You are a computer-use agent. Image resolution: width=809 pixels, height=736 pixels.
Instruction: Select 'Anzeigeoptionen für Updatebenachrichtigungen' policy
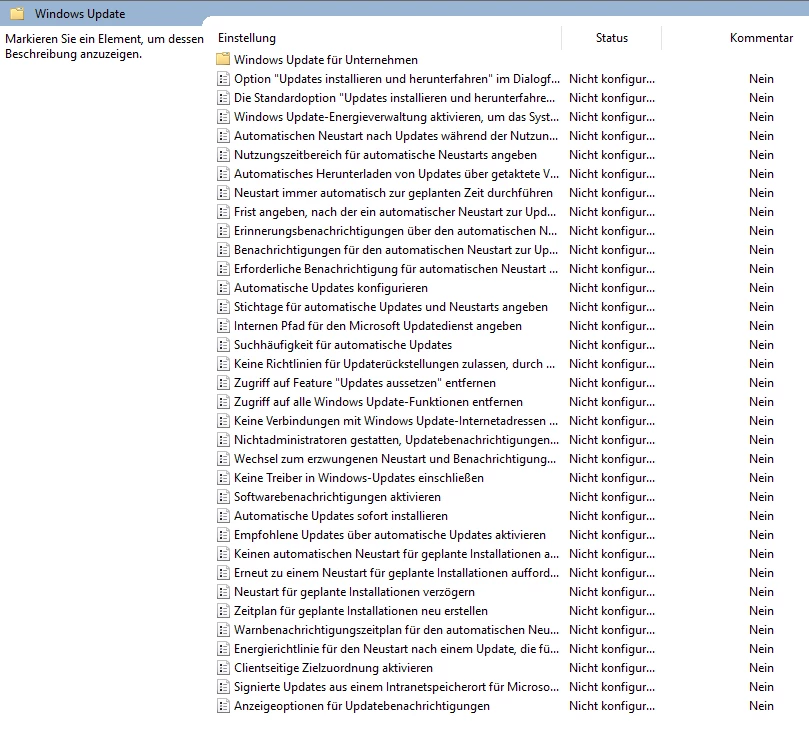click(x=361, y=706)
